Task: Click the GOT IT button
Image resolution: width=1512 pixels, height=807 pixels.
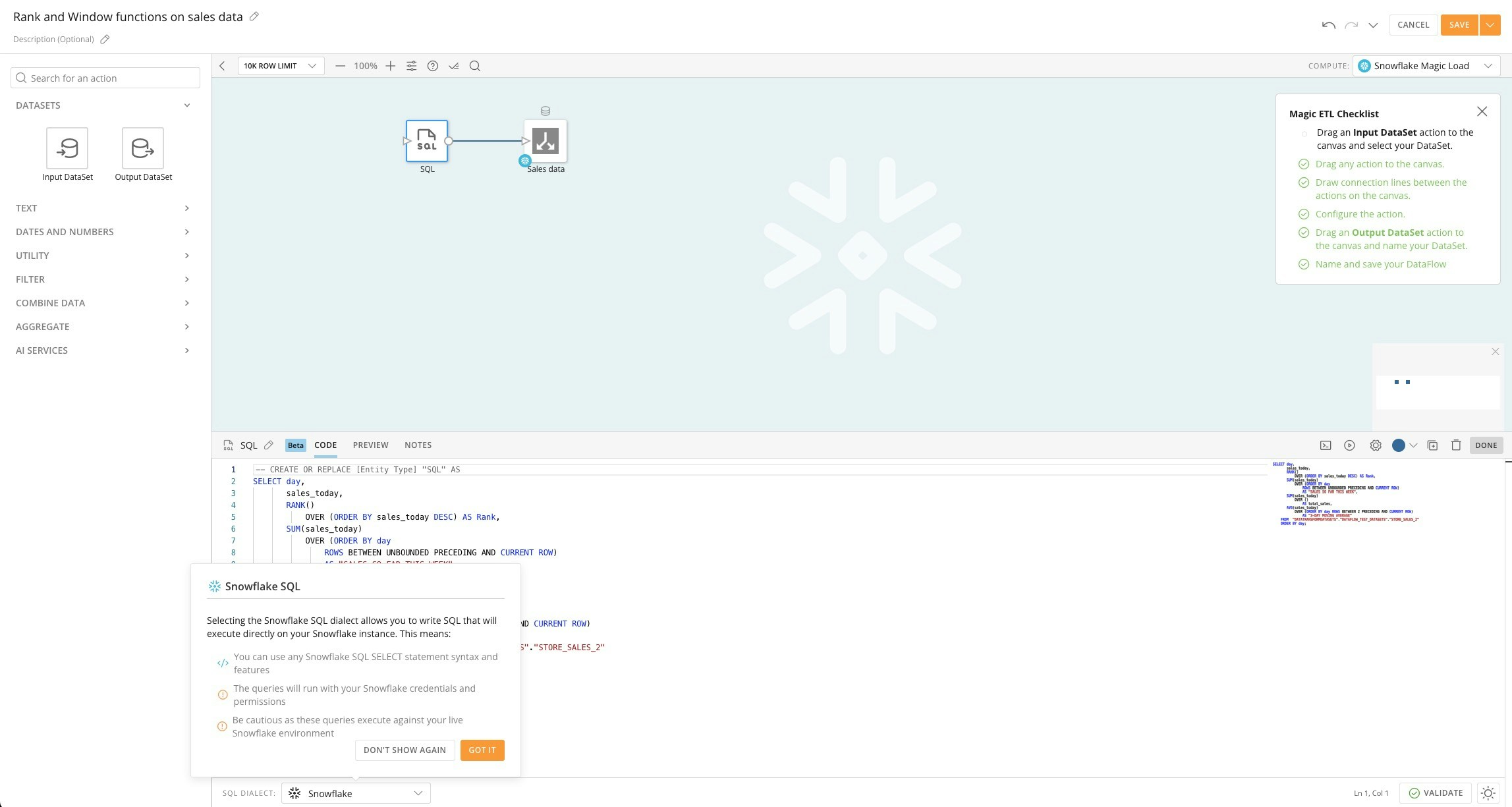Action: point(482,750)
